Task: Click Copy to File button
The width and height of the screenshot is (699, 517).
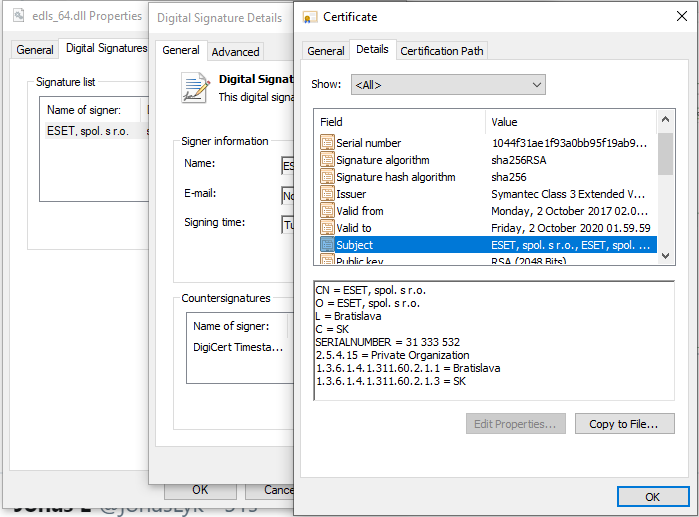Action: pos(624,424)
